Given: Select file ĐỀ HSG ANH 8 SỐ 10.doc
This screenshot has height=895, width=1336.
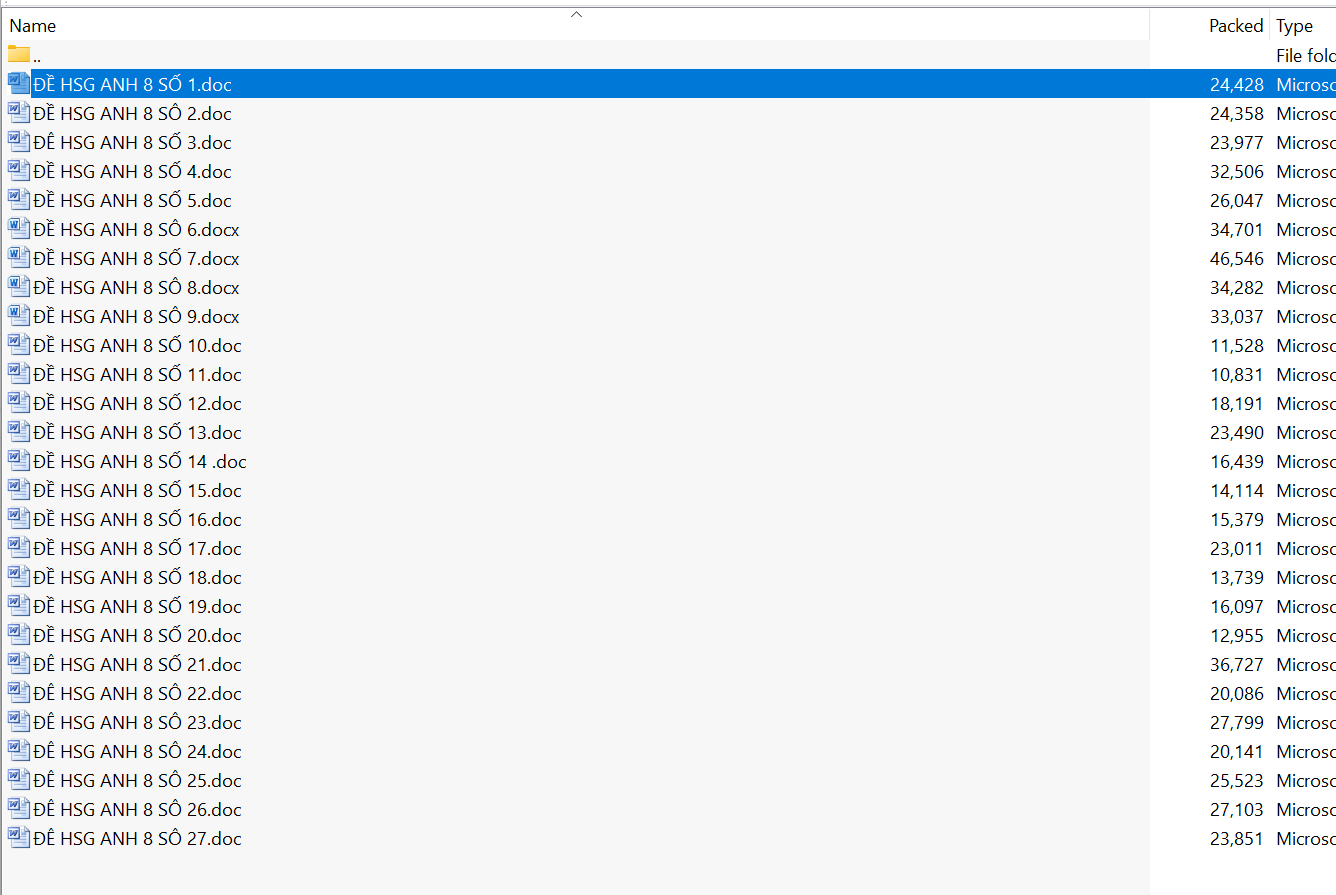Looking at the screenshot, I should (137, 346).
